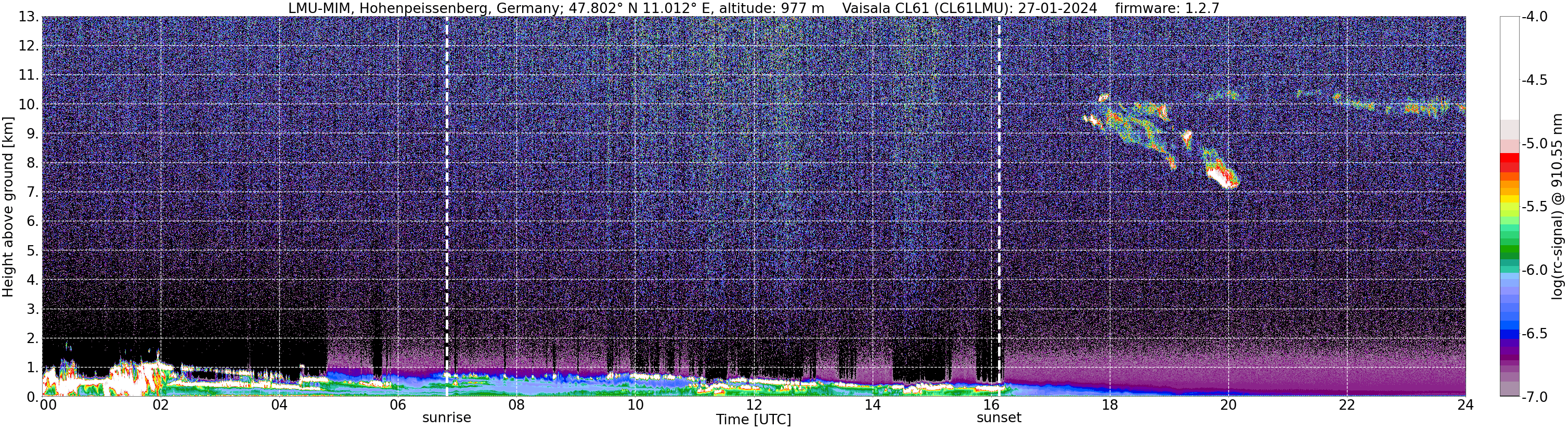1568x430 pixels.
Task: Click the '18' time tick label
Action: 1110,405
